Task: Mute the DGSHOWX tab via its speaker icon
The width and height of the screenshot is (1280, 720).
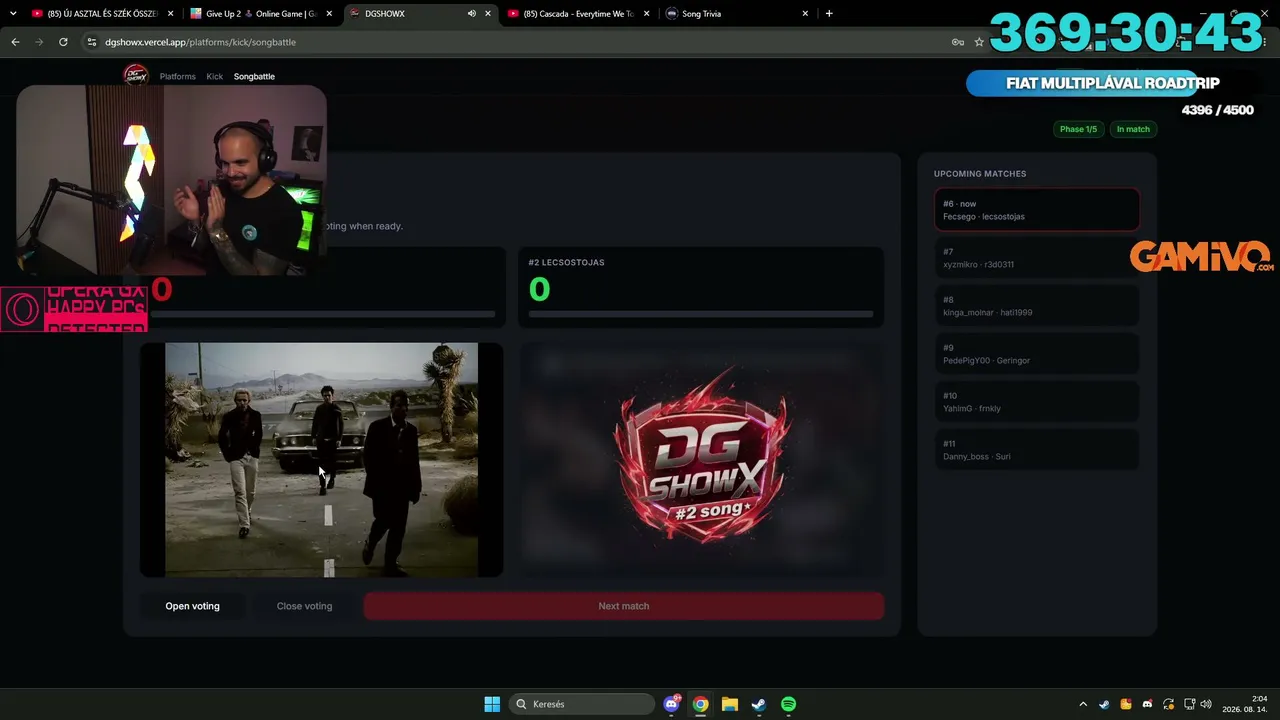Action: (472, 14)
